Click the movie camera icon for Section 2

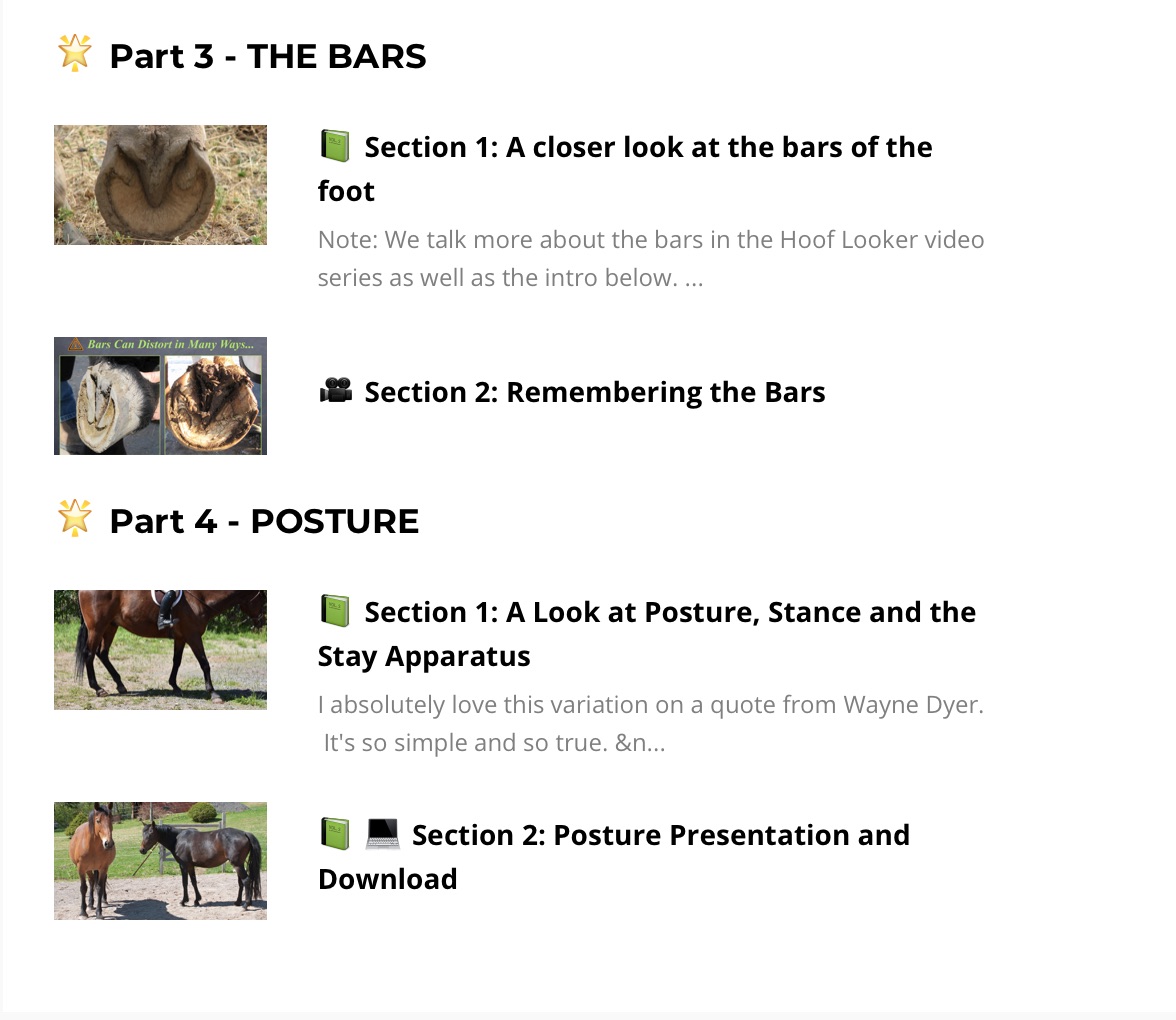(x=335, y=391)
